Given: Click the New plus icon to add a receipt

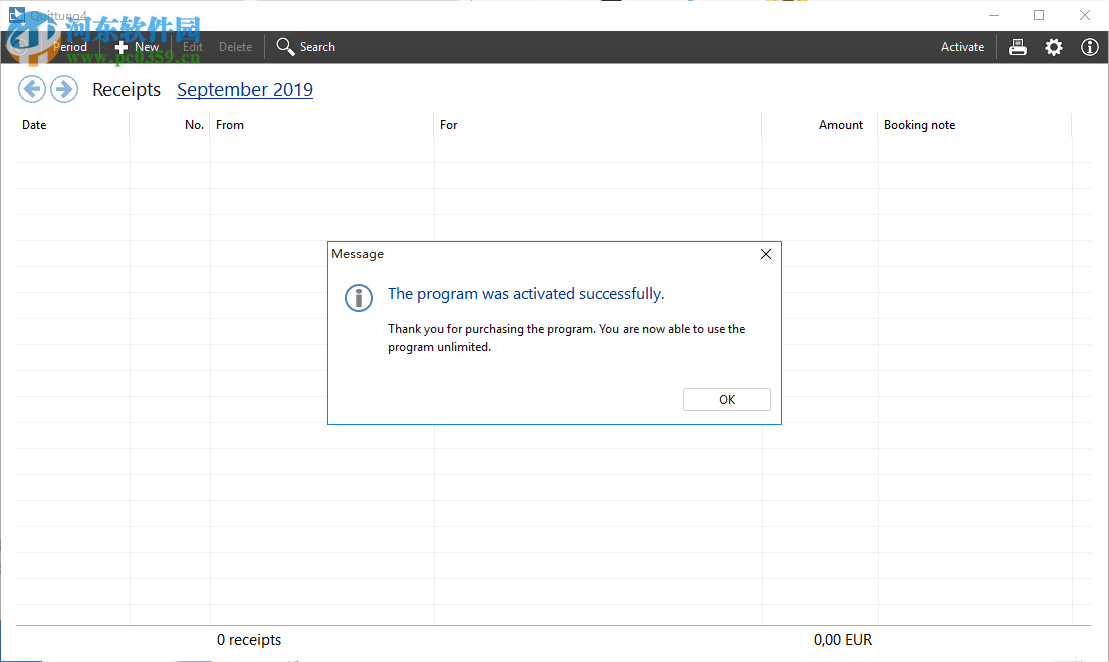Looking at the screenshot, I should pyautogui.click(x=122, y=47).
